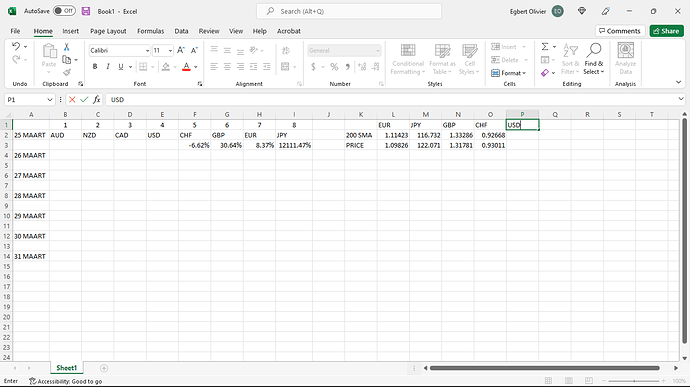Apply Bold formatting
Screen dimensions: 690x387
[x=95, y=66]
